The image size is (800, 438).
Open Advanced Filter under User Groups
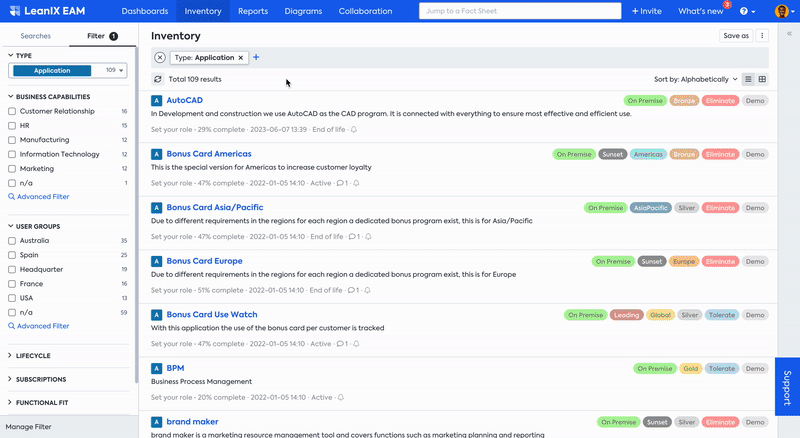[39, 326]
